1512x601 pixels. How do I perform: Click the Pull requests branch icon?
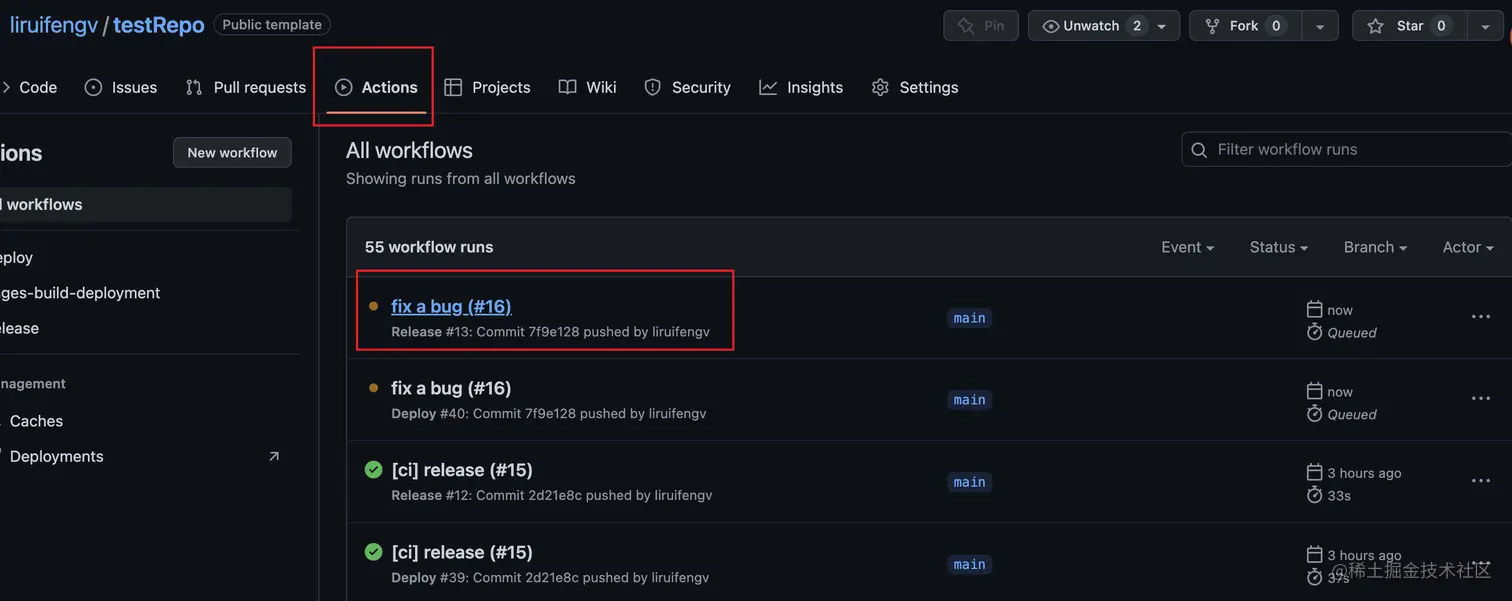[194, 87]
